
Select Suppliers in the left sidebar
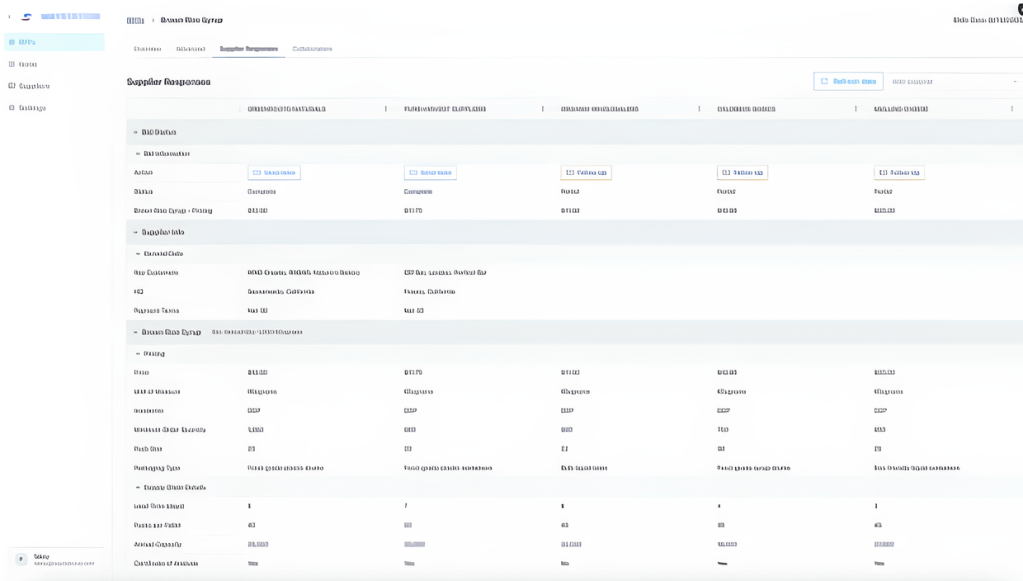[30, 86]
